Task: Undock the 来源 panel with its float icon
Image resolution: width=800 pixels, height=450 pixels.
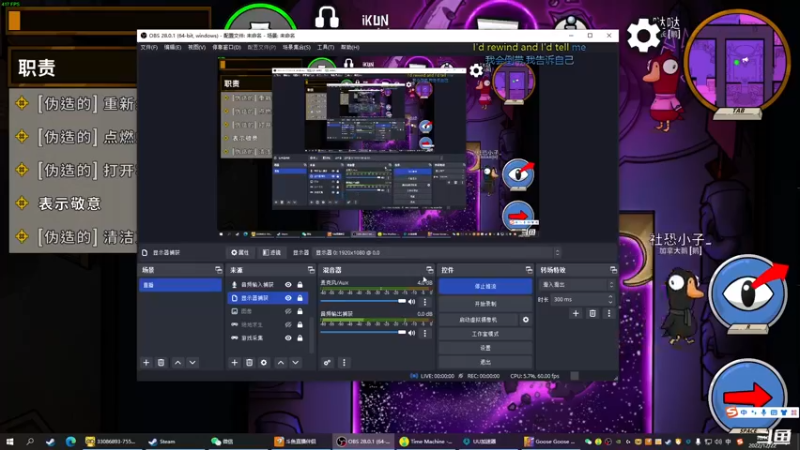Action: tap(311, 269)
